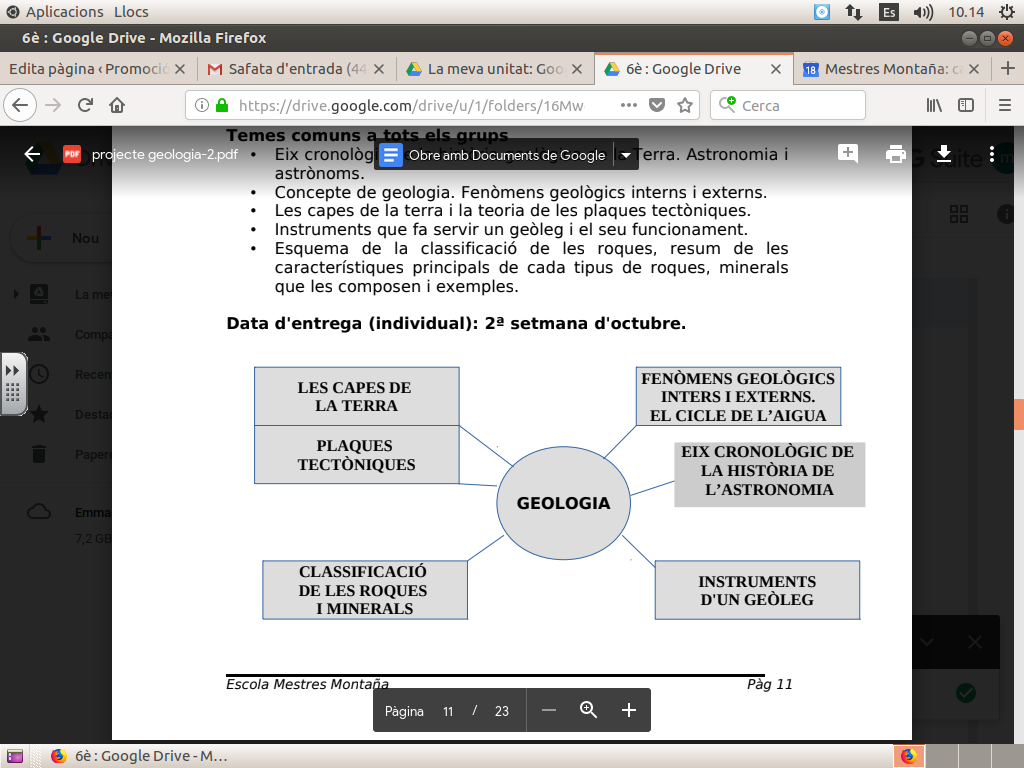Viewport: 1024px width, 768px height.
Task: Open a new Firefox tab
Action: [x=1008, y=69]
